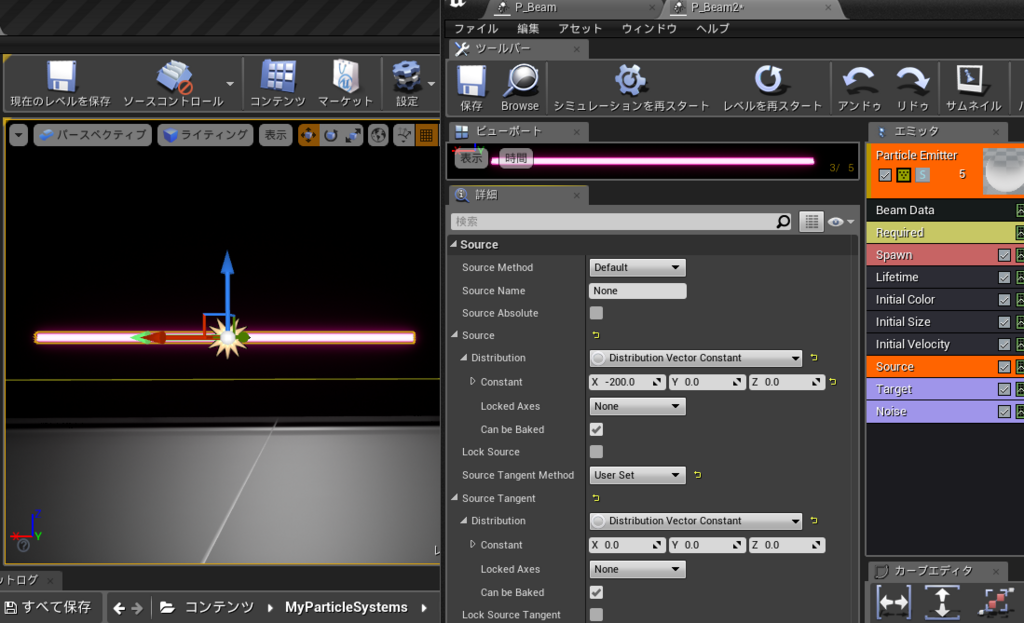This screenshot has height=623, width=1024.
Task: Open Source Method dropdown
Action: tap(637, 267)
